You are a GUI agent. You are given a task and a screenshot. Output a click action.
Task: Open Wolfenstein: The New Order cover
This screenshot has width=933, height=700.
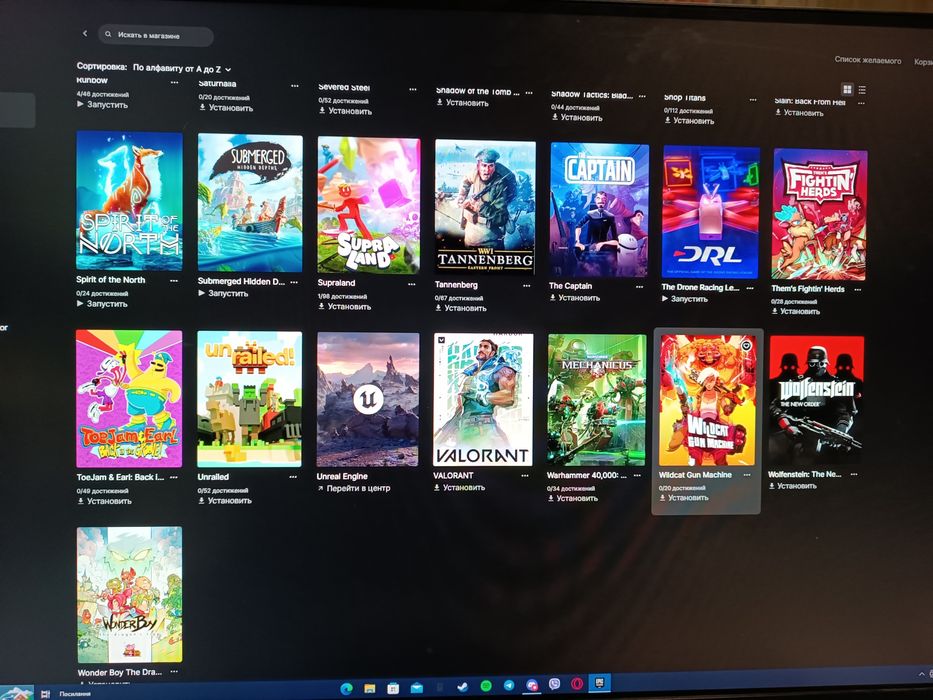[816, 399]
